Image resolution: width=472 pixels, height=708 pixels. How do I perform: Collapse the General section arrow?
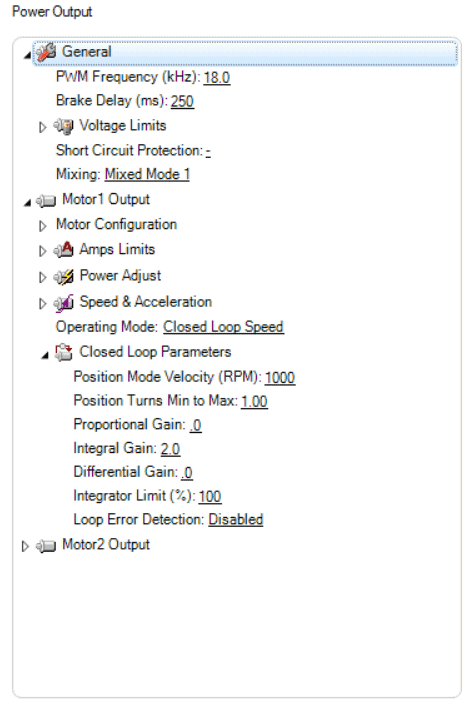click(27, 55)
